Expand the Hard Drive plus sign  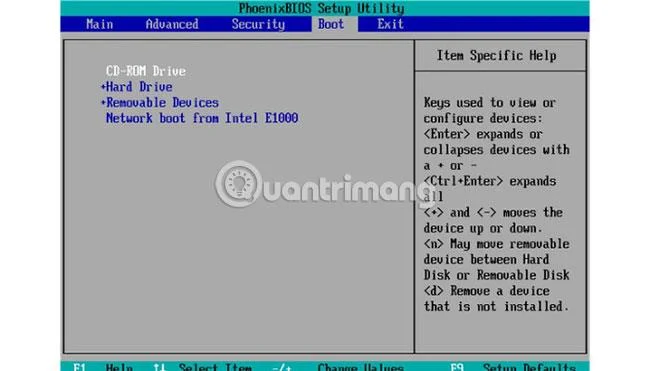[103, 87]
